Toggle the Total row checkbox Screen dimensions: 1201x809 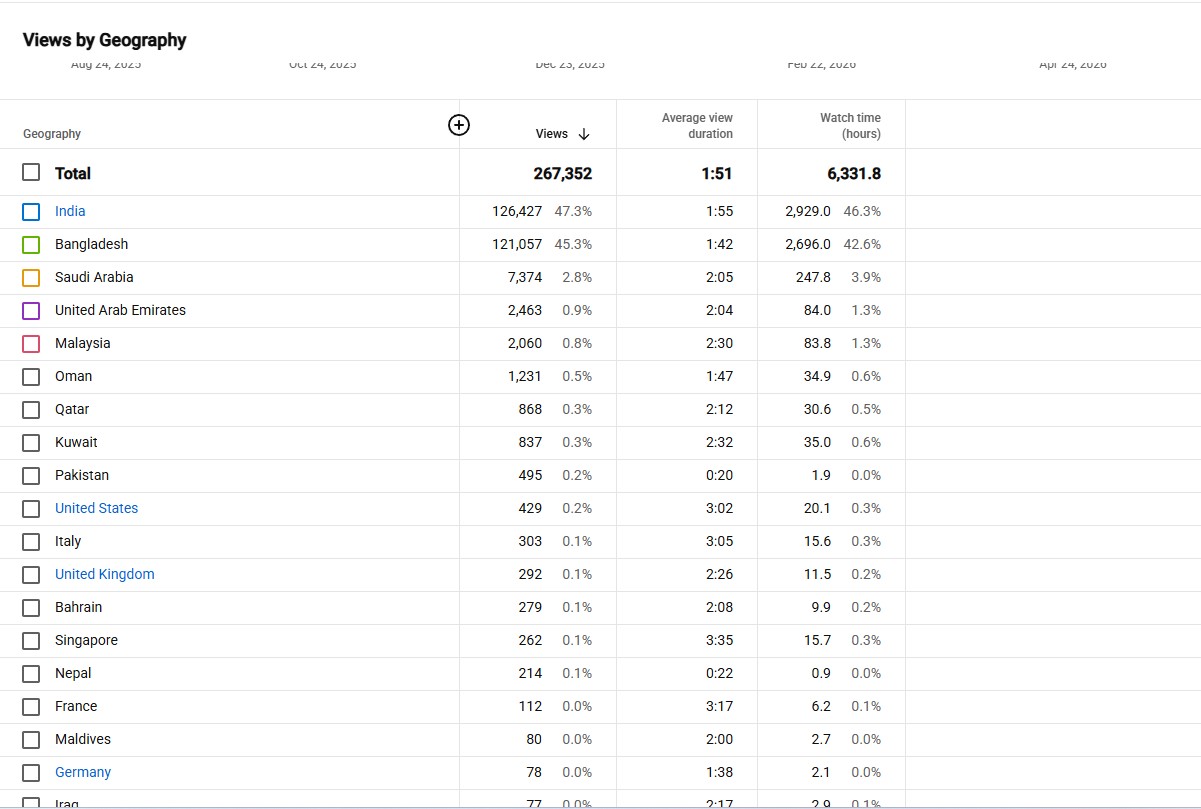[x=31, y=172]
